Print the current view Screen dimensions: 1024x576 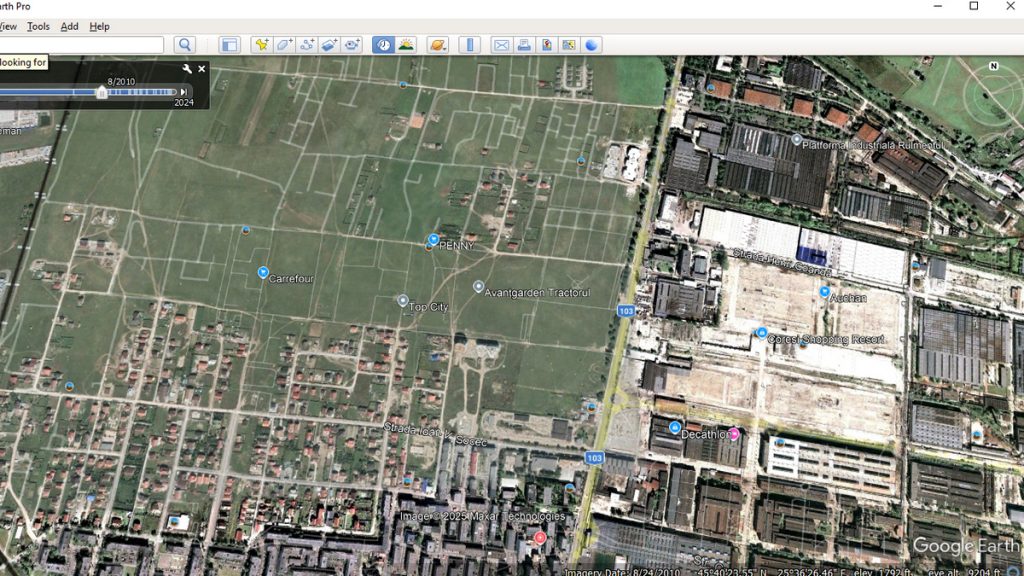(x=524, y=44)
